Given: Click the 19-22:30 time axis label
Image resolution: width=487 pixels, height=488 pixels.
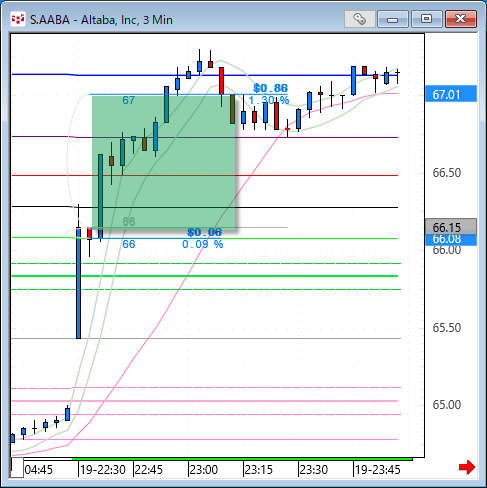Looking at the screenshot, I should (103, 470).
